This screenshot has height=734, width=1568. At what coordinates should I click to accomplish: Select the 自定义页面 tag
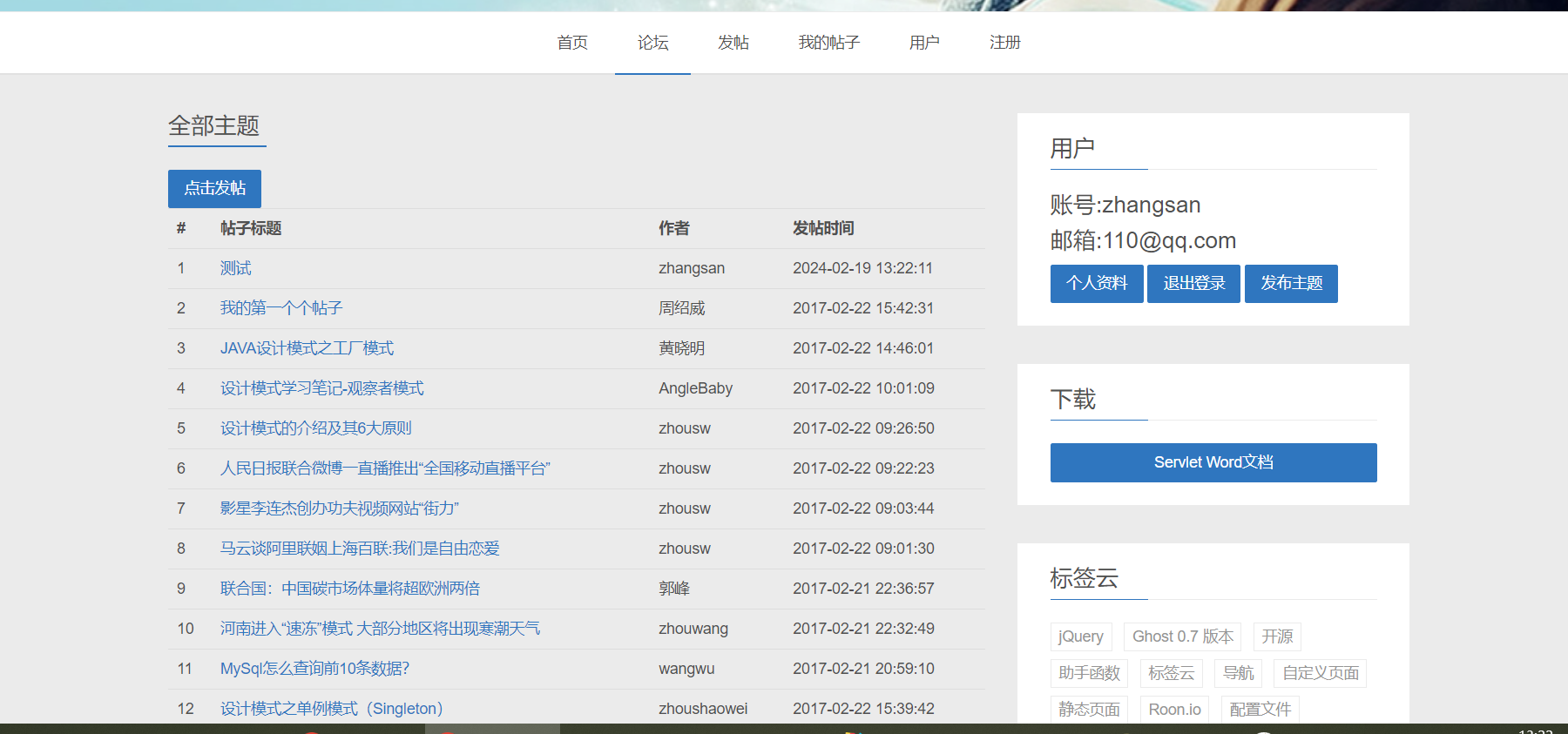[x=1320, y=673]
